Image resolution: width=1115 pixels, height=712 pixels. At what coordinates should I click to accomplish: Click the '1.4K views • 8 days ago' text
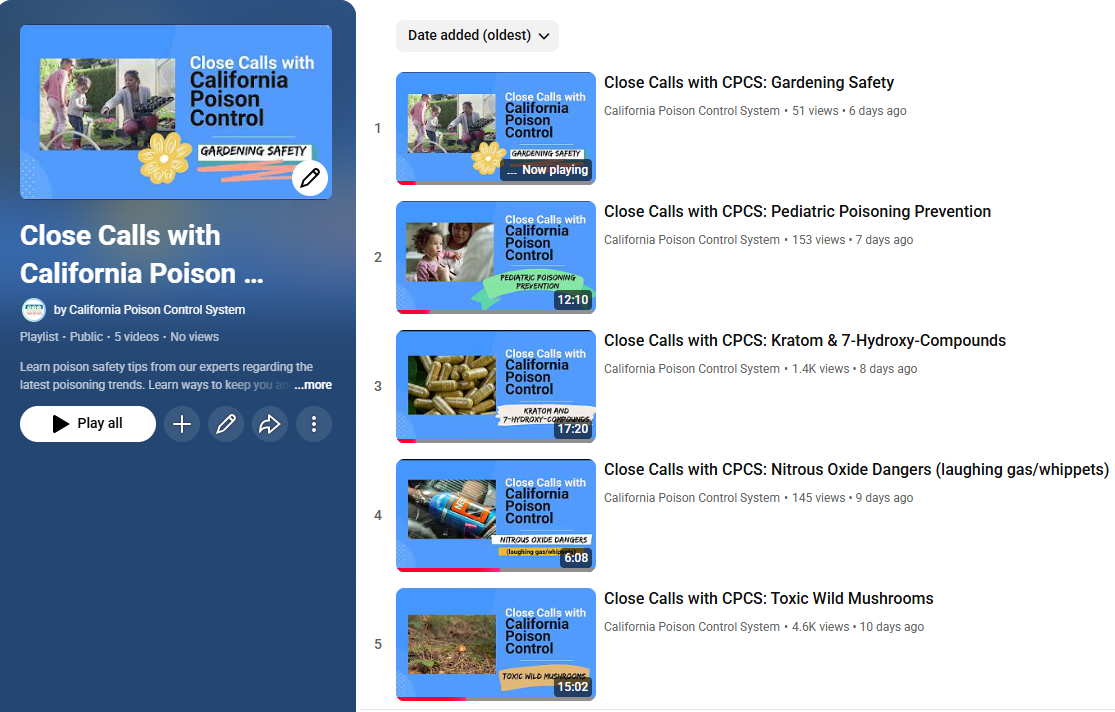pyautogui.click(x=855, y=368)
